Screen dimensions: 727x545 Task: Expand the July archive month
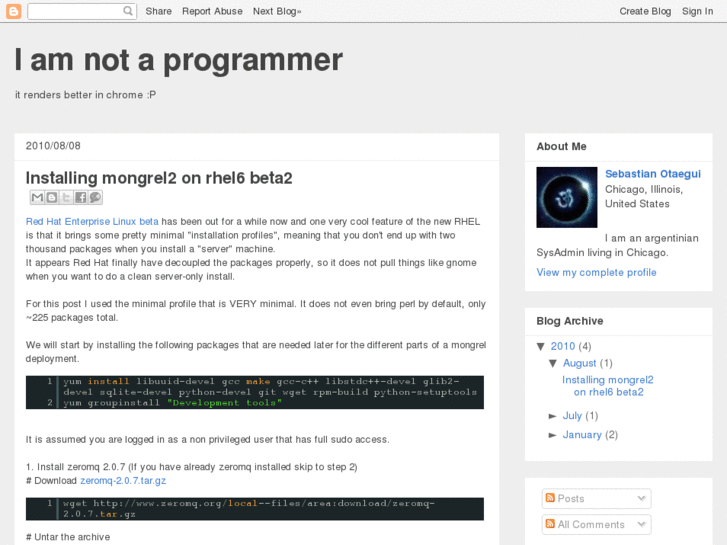pyautogui.click(x=553, y=416)
